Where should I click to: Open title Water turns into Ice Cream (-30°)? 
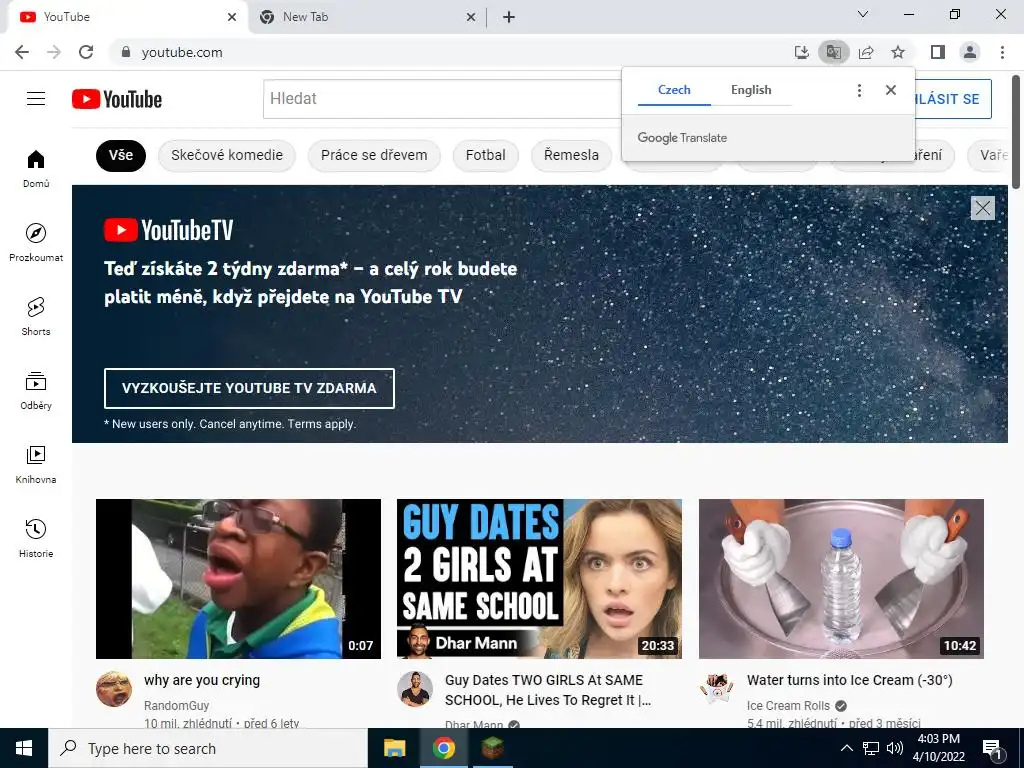(x=850, y=680)
